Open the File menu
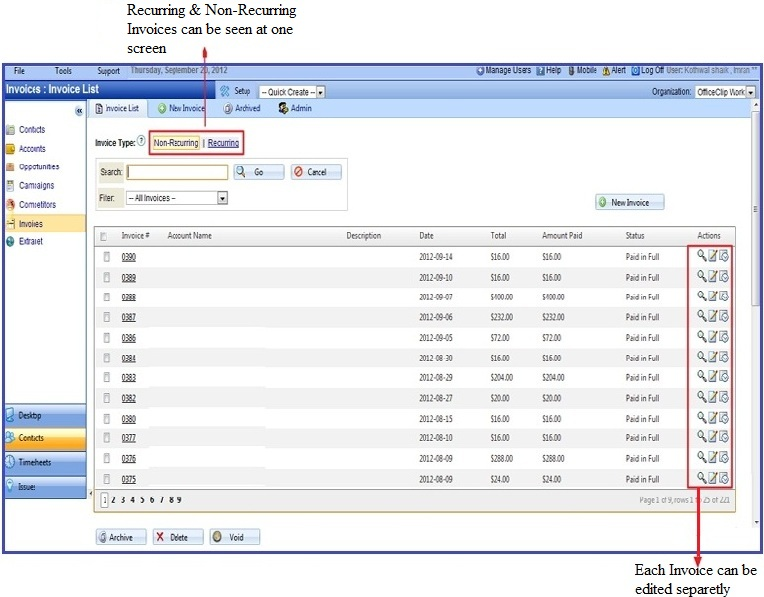Image resolution: width=764 pixels, height=597 pixels. point(19,71)
